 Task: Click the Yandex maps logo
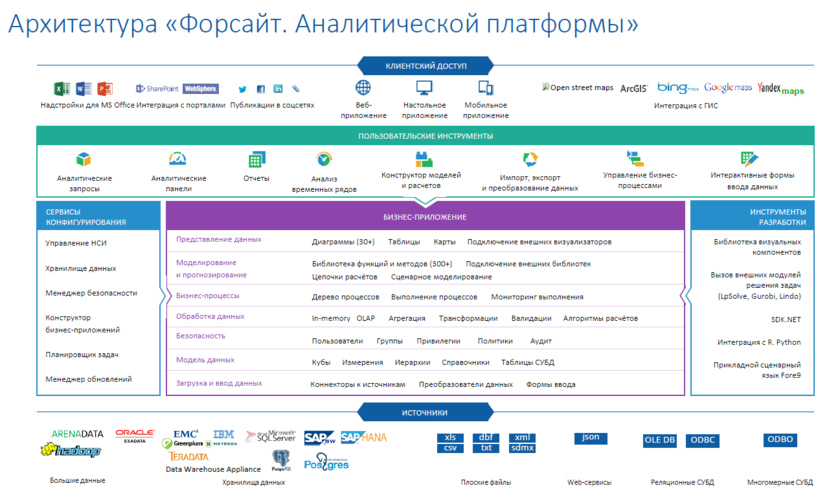coord(780,89)
